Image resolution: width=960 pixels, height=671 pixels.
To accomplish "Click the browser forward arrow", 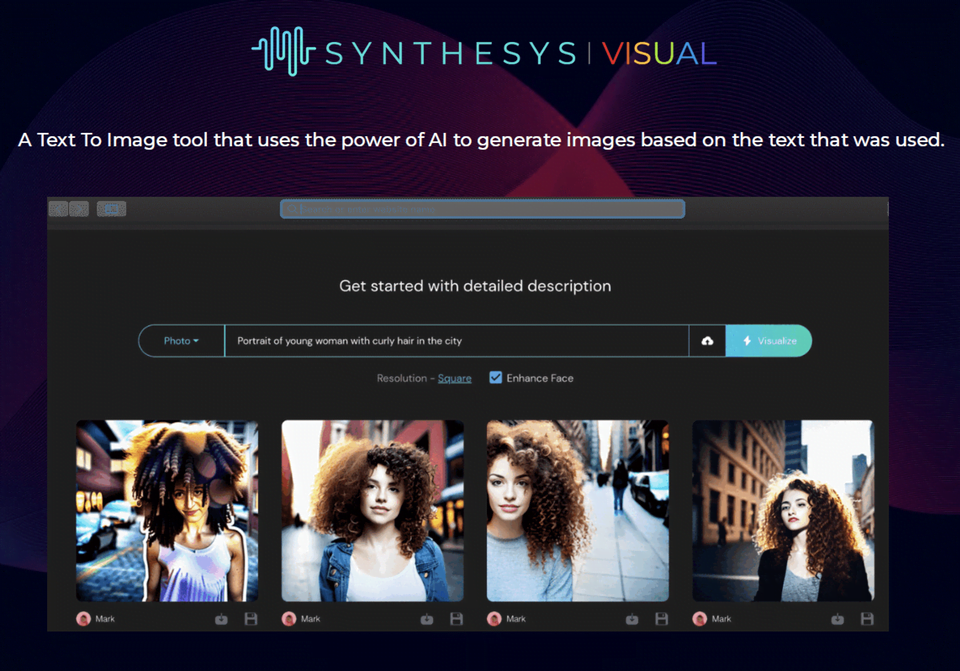I will (80, 208).
